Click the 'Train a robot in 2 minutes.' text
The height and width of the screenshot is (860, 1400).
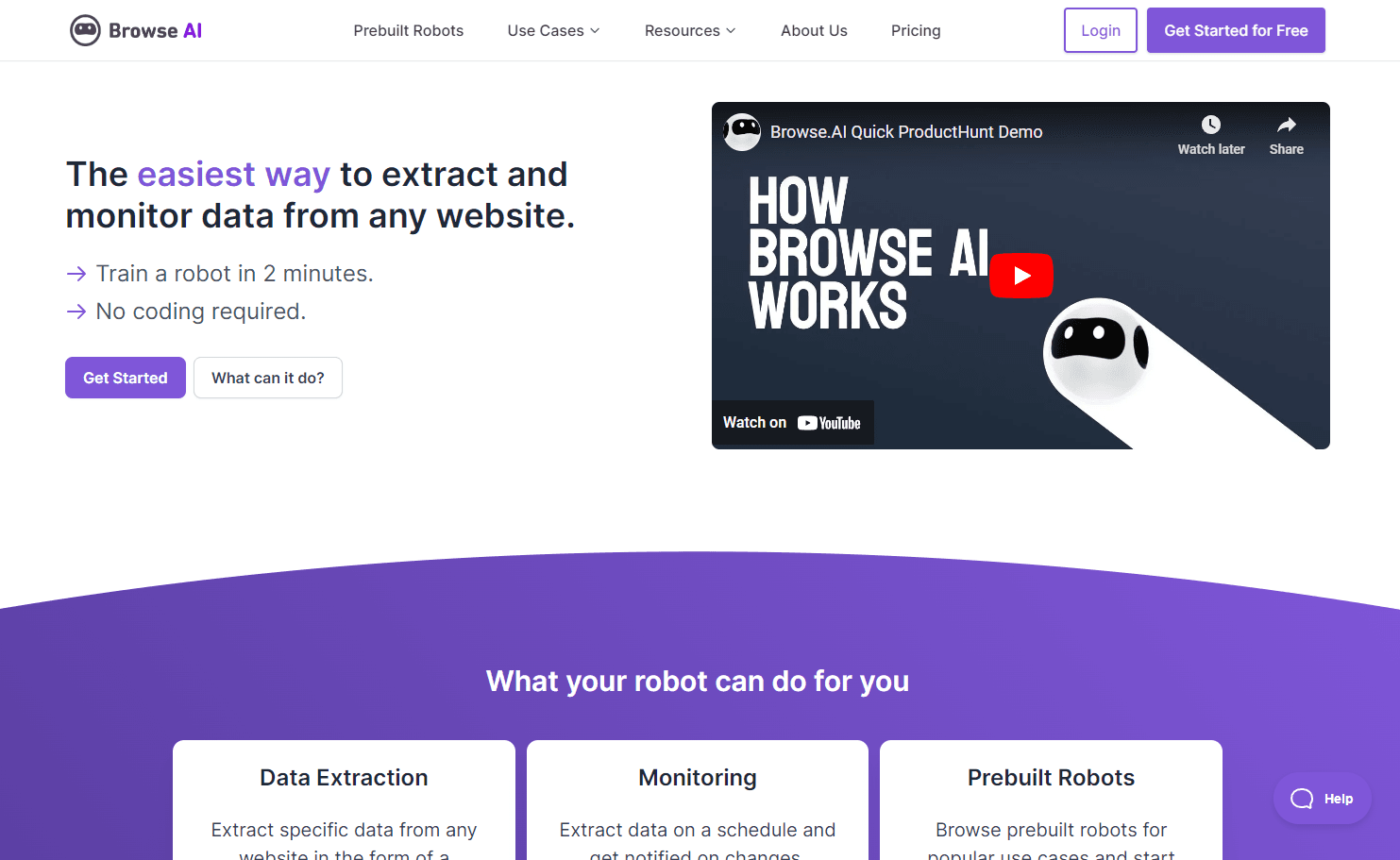235,274
